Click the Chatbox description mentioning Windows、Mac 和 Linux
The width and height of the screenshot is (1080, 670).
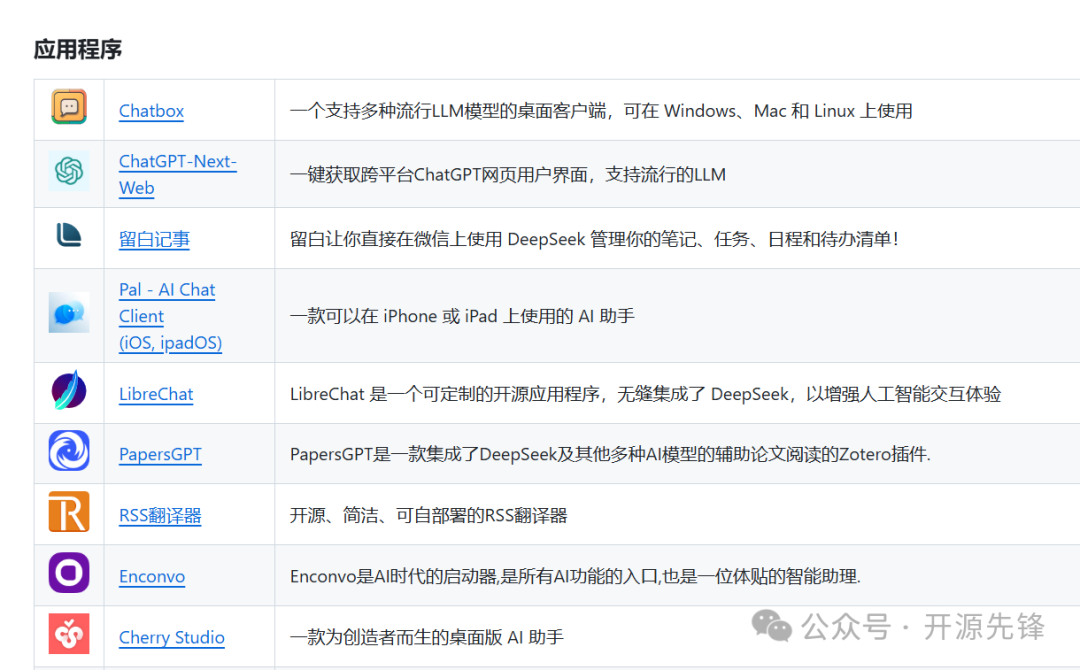[601, 111]
